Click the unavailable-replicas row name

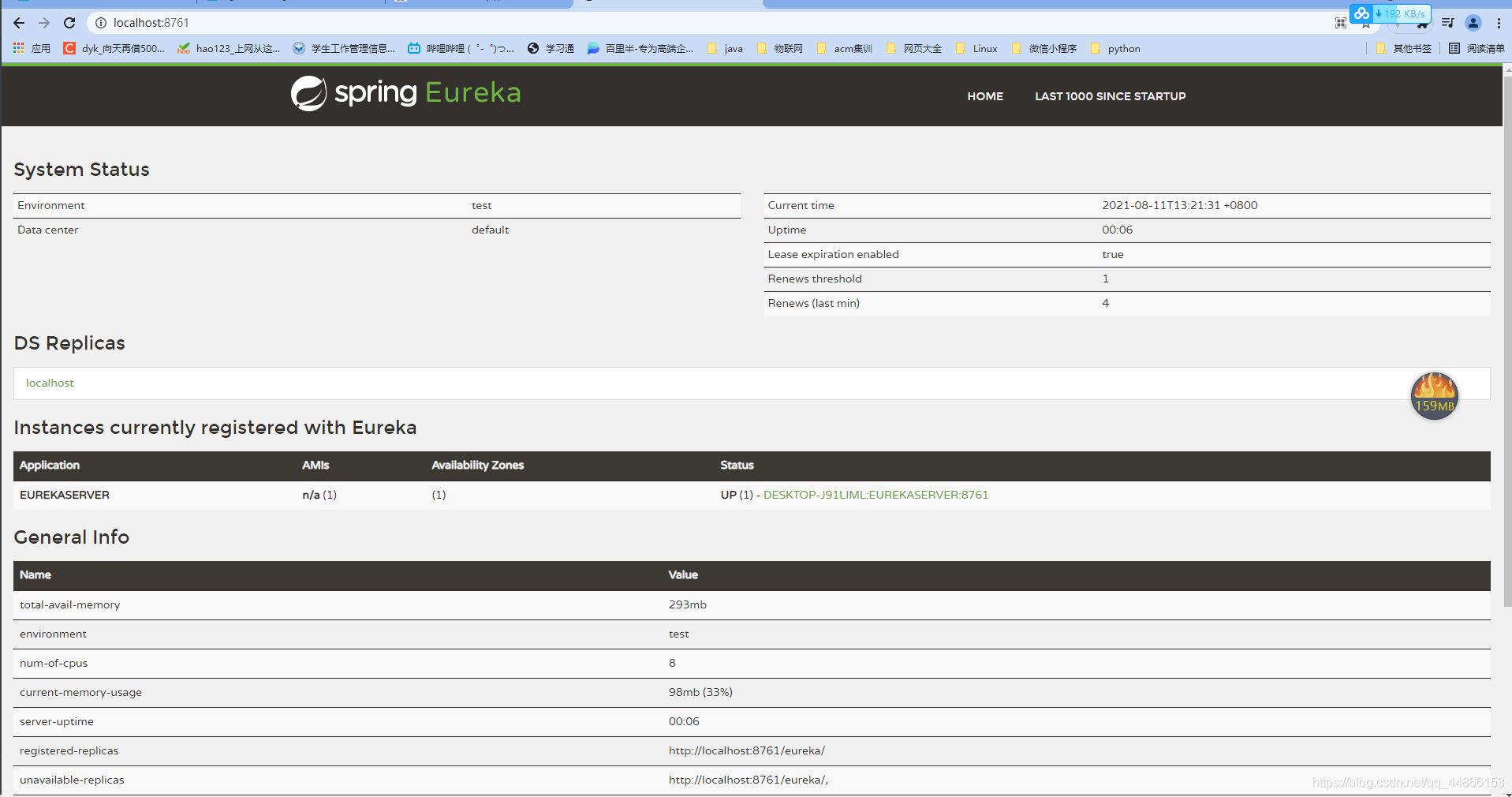tap(72, 780)
